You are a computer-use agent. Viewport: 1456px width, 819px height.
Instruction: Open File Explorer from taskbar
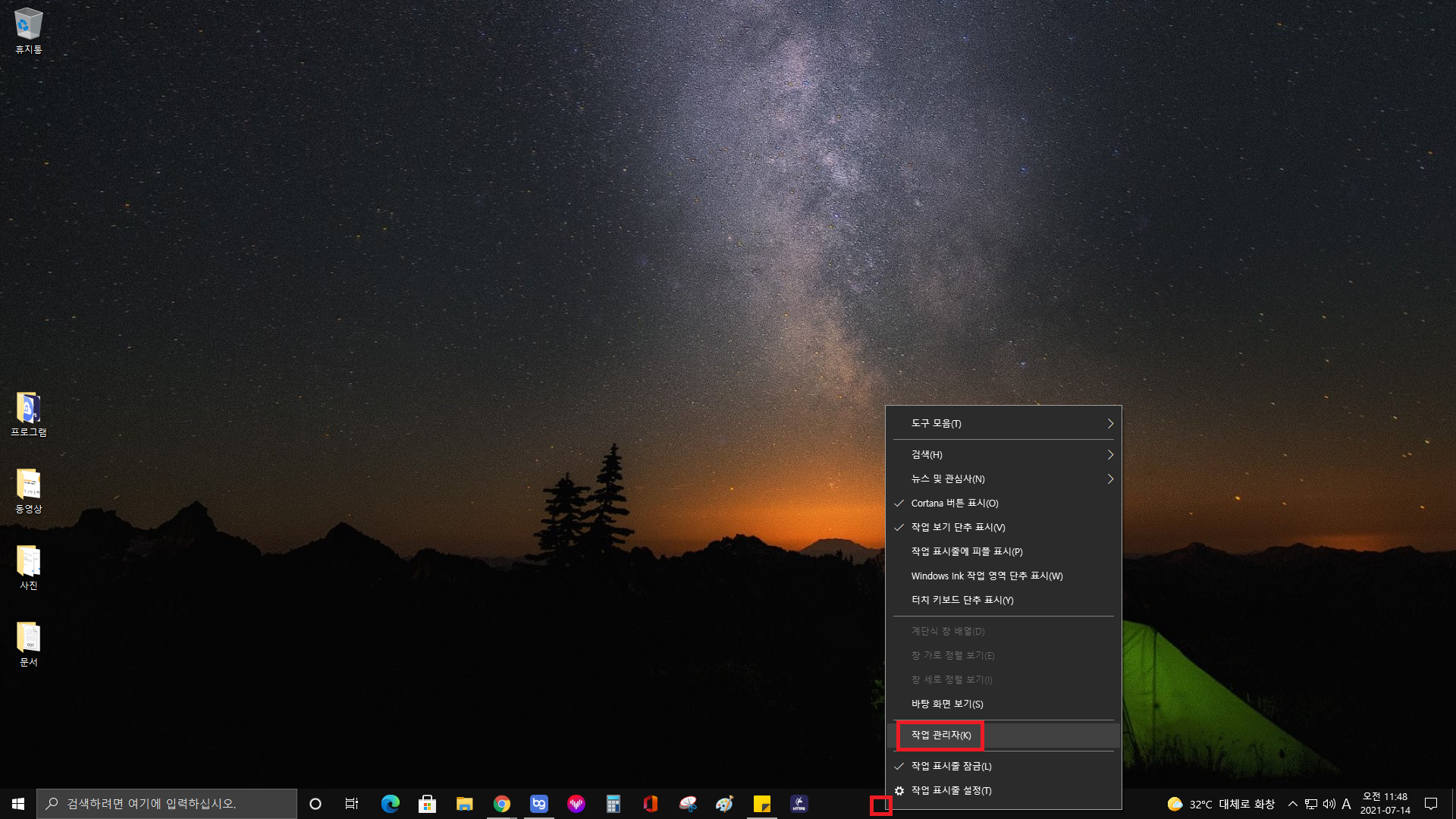465,804
